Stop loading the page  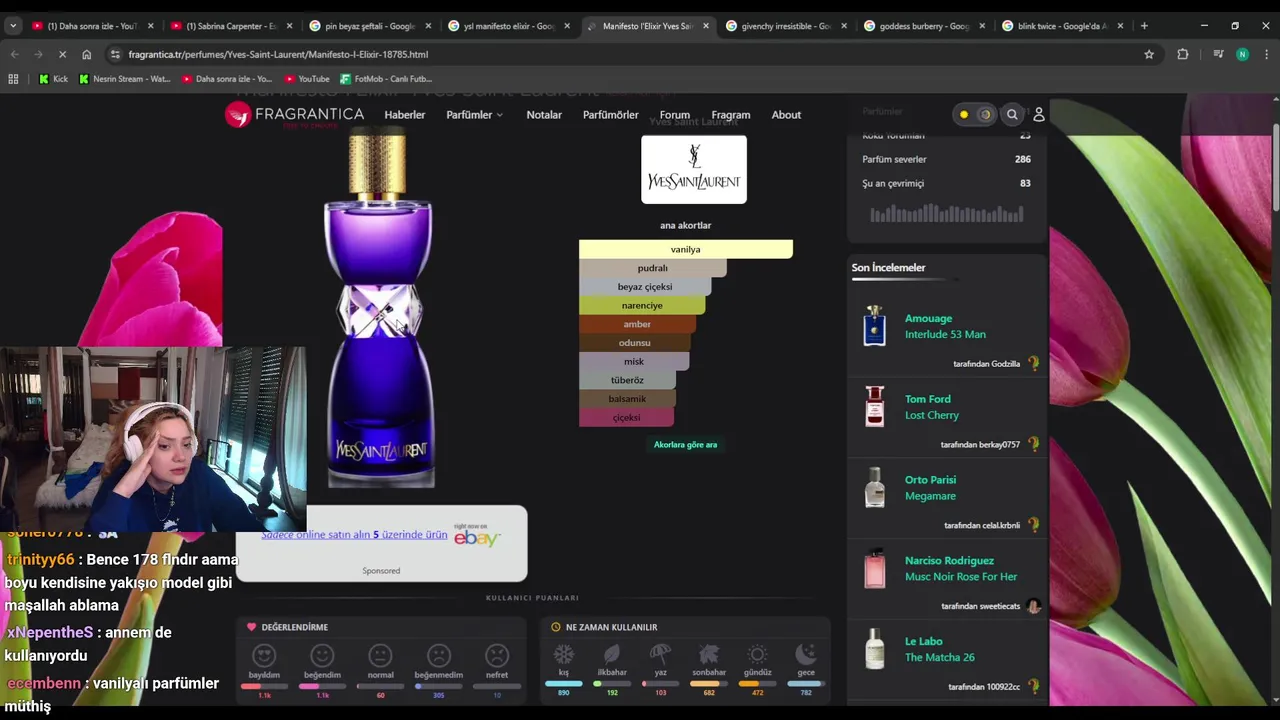(x=62, y=54)
